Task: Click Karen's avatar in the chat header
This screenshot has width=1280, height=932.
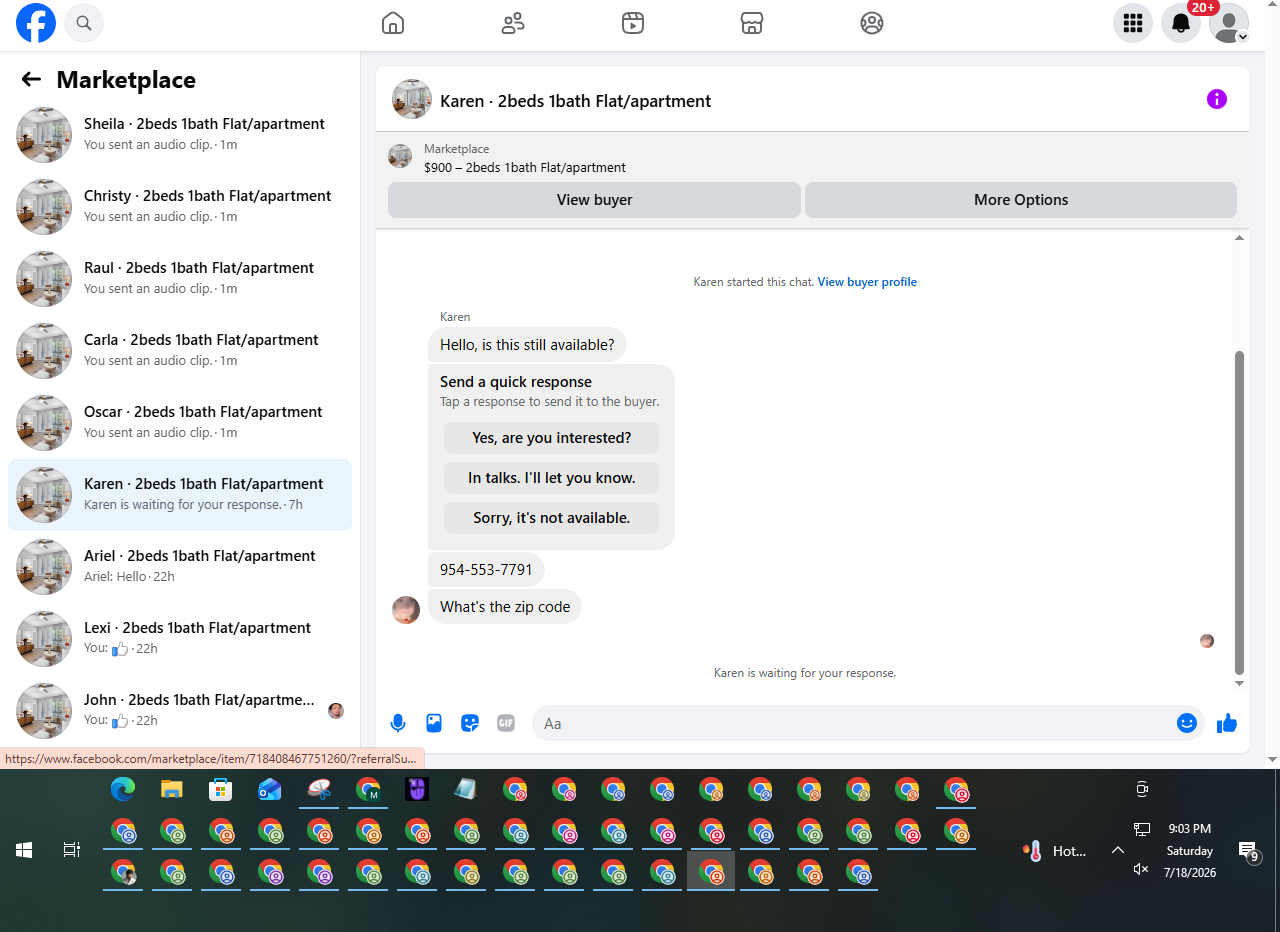Action: (x=412, y=100)
